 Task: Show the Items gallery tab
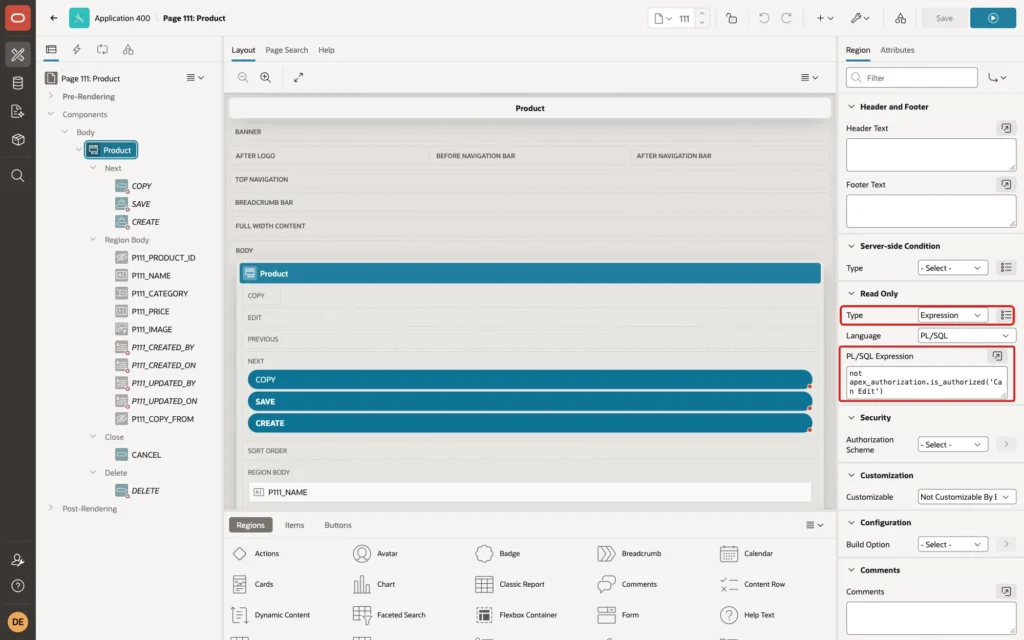point(295,525)
